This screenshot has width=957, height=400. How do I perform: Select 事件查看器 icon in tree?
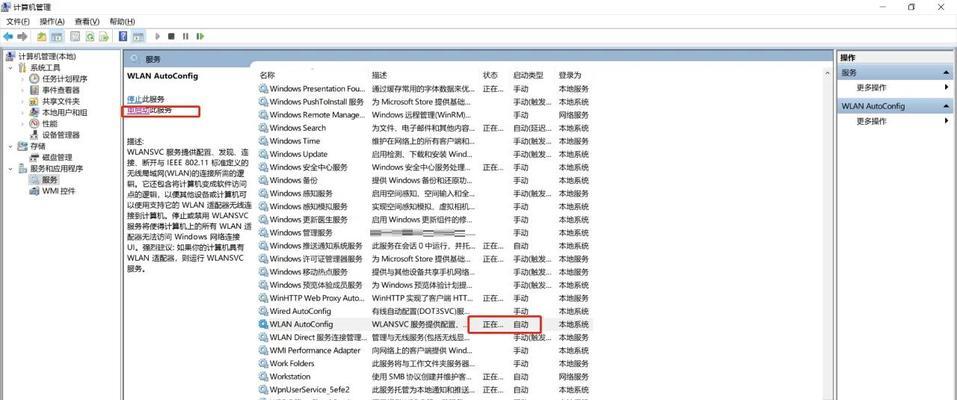pos(35,90)
